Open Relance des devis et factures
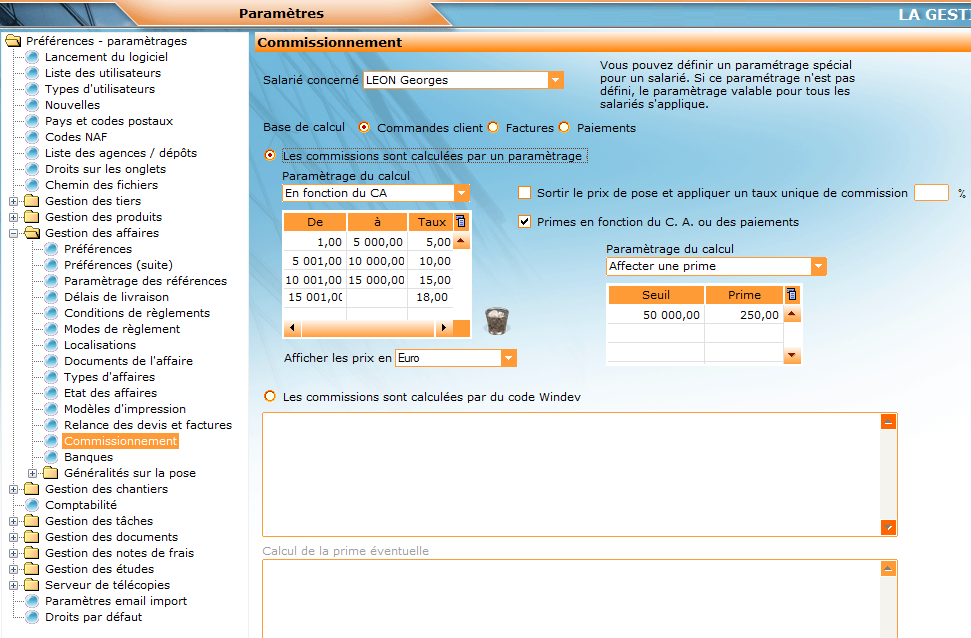971x638 pixels. (148, 425)
